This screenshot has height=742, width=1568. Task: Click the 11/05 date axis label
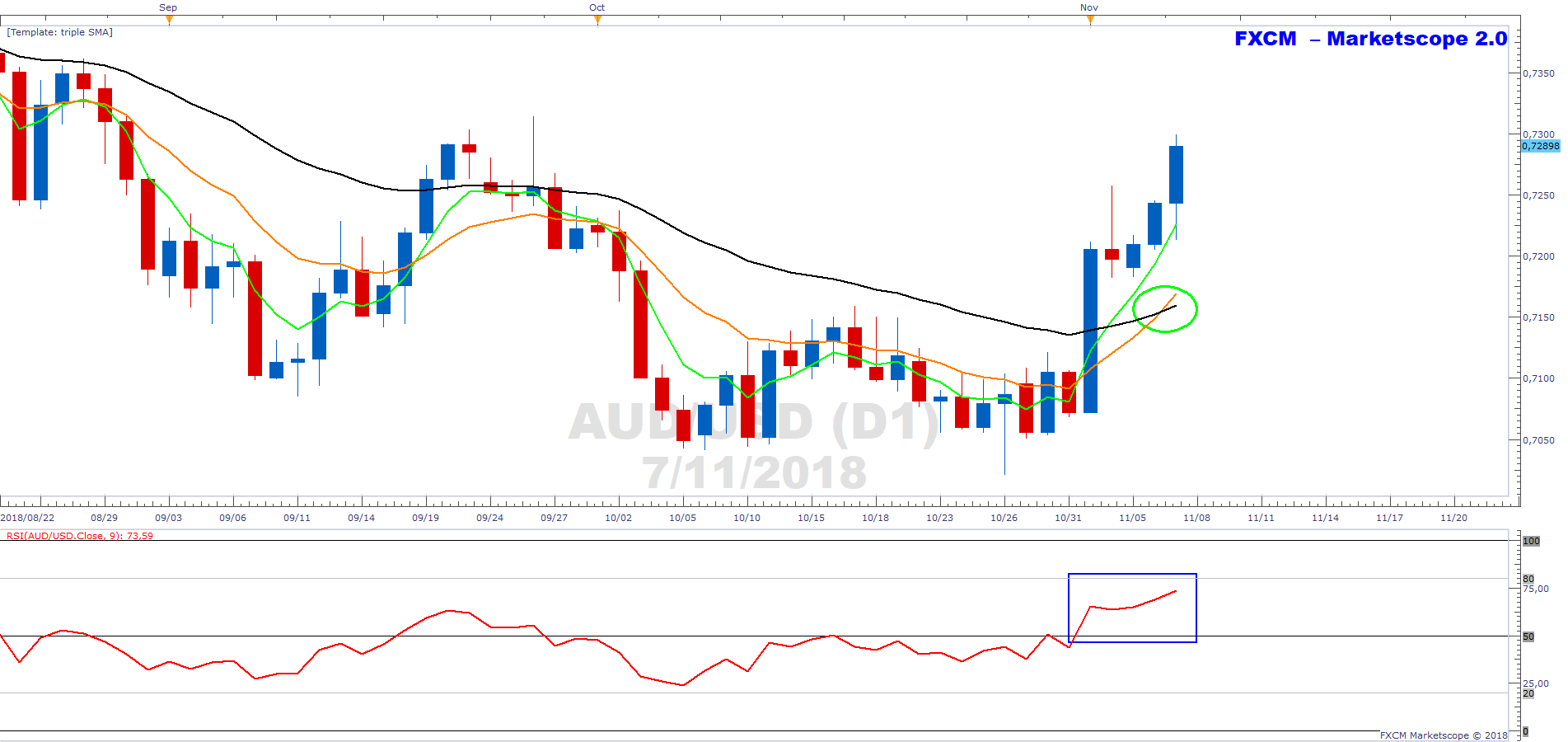[x=1133, y=518]
